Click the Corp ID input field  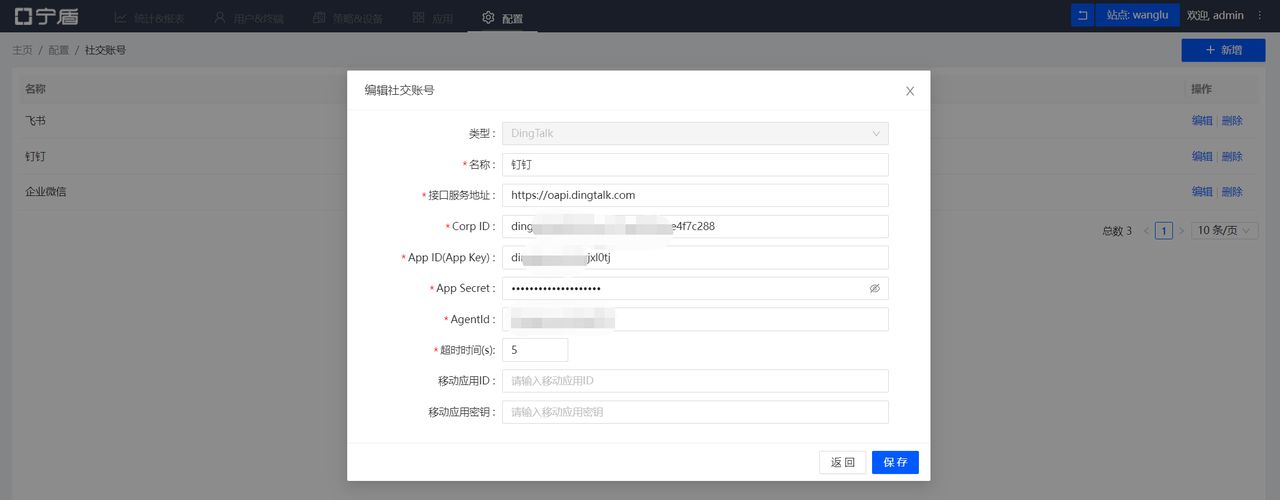tap(695, 226)
